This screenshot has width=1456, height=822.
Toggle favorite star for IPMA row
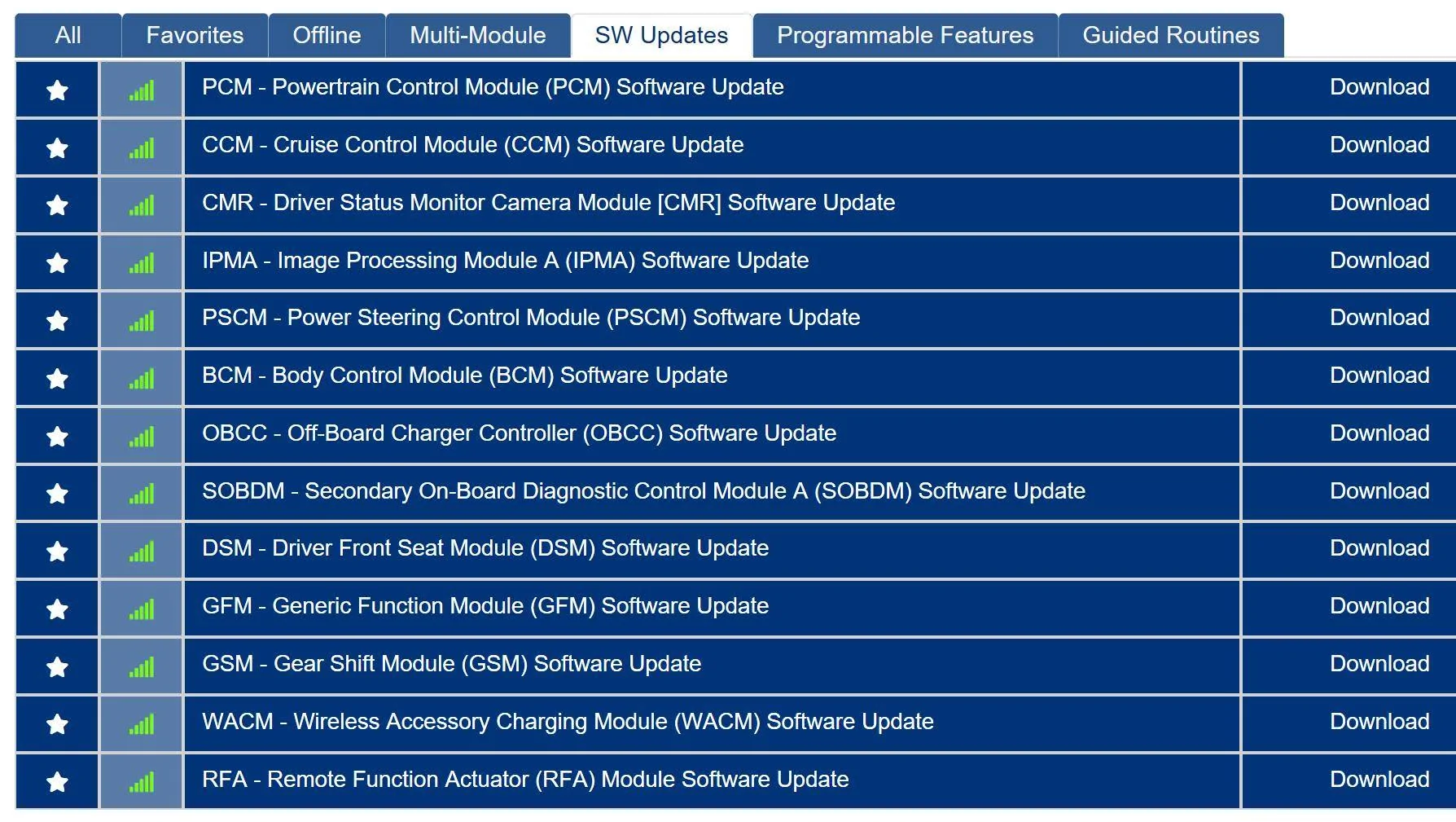point(57,262)
